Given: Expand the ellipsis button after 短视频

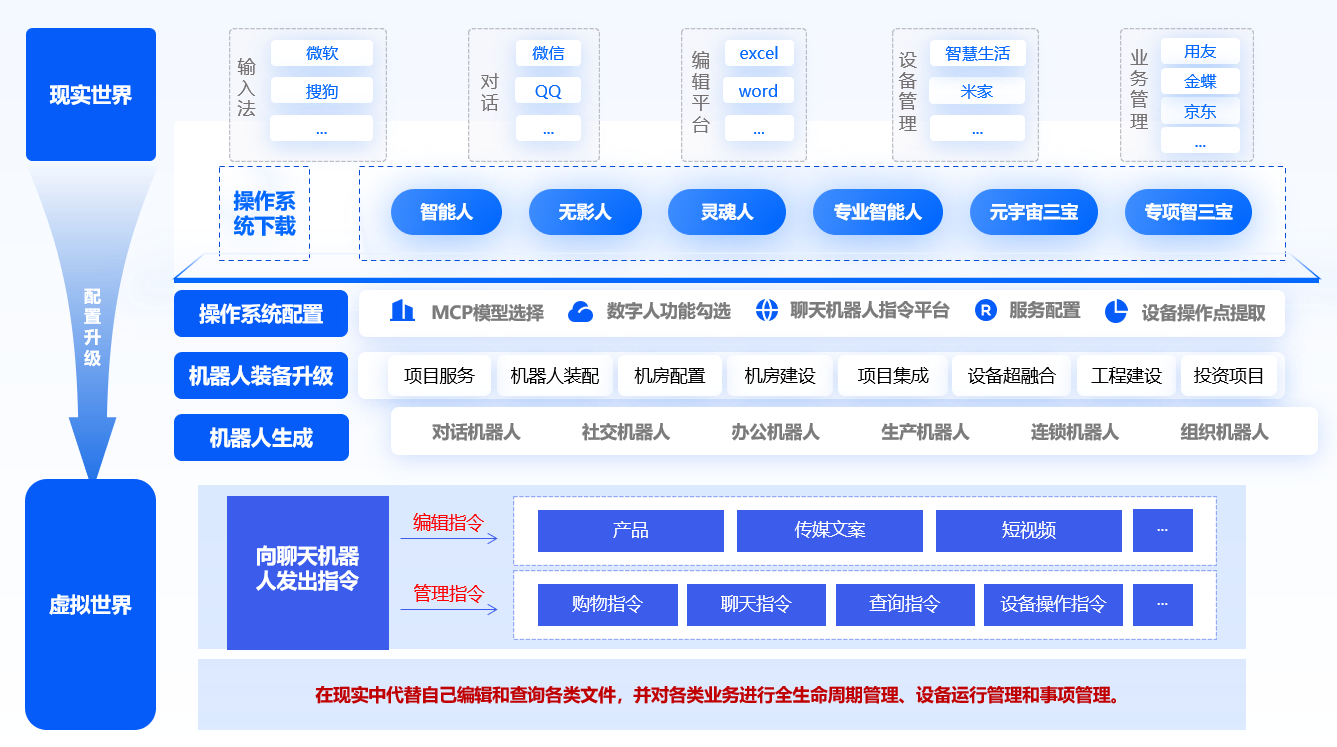Looking at the screenshot, I should pyautogui.click(x=1162, y=530).
